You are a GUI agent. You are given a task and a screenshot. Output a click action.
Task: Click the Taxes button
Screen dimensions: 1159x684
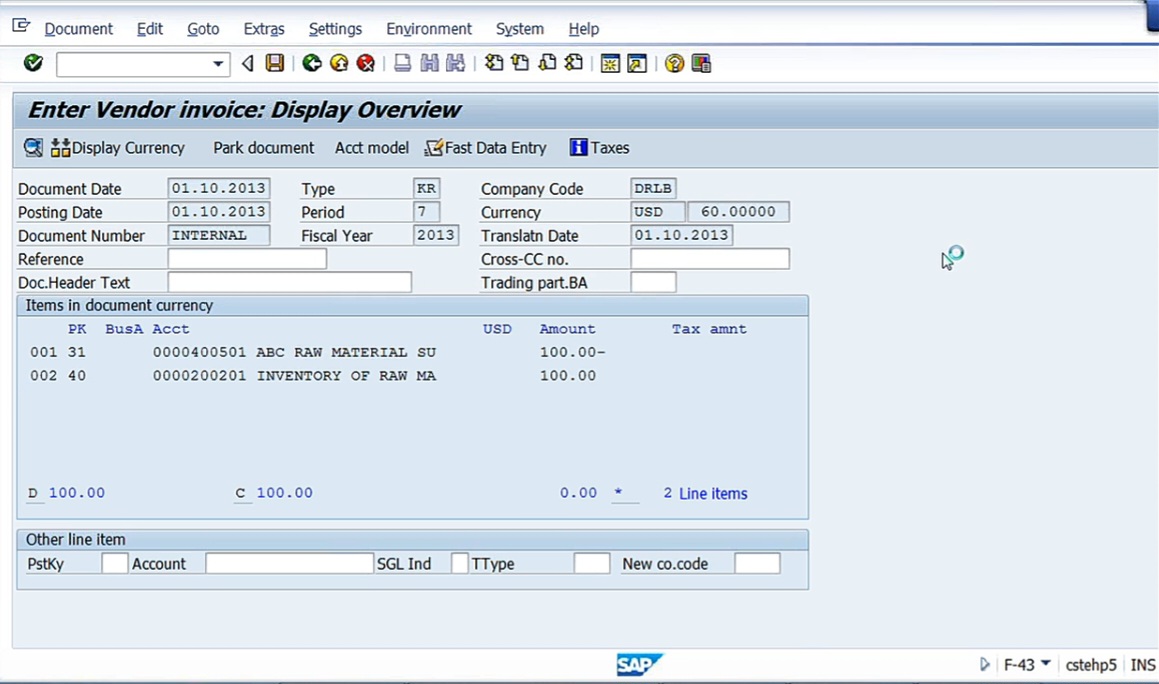point(599,148)
